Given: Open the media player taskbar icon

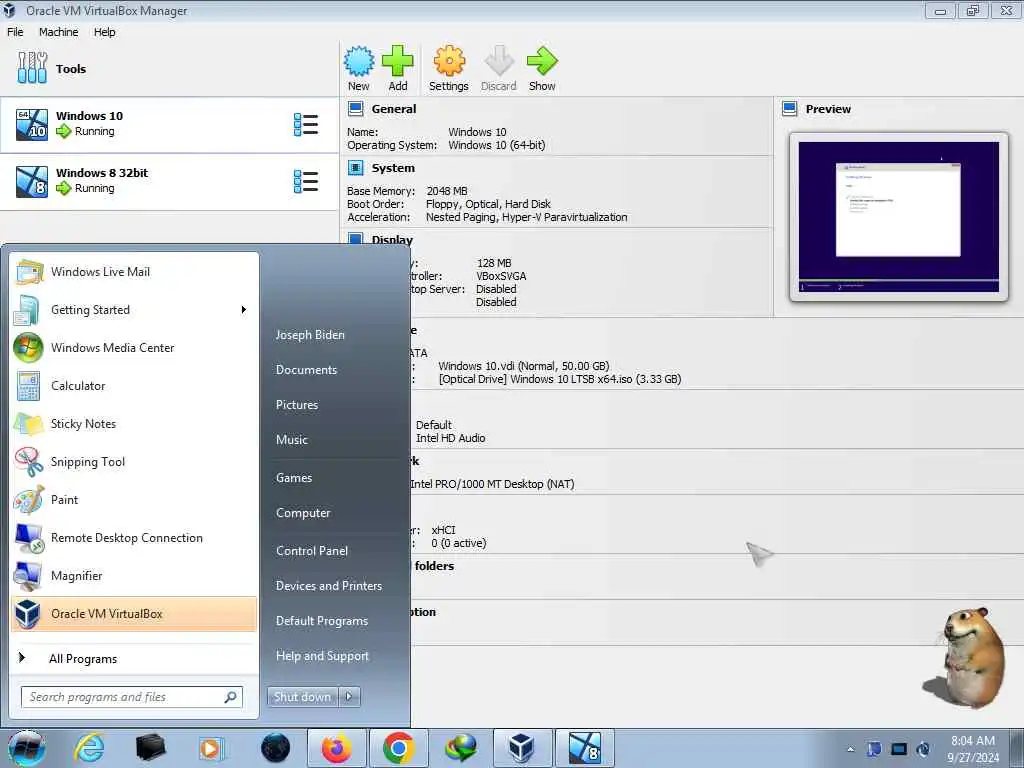Looking at the screenshot, I should point(211,748).
